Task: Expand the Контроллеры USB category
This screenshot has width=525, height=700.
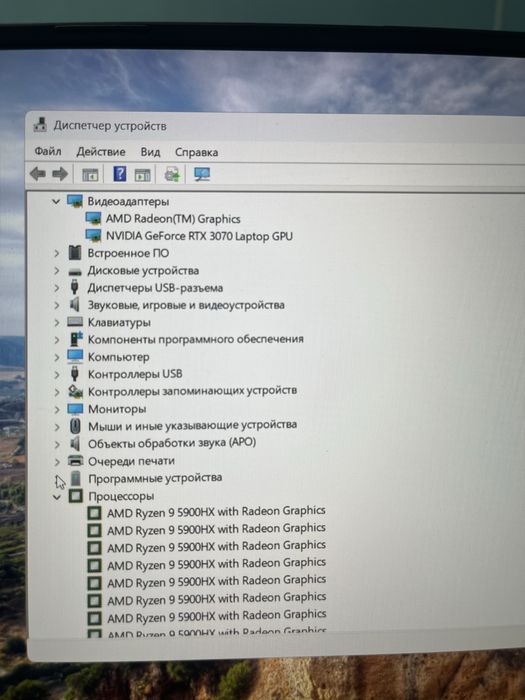Action: [56, 374]
